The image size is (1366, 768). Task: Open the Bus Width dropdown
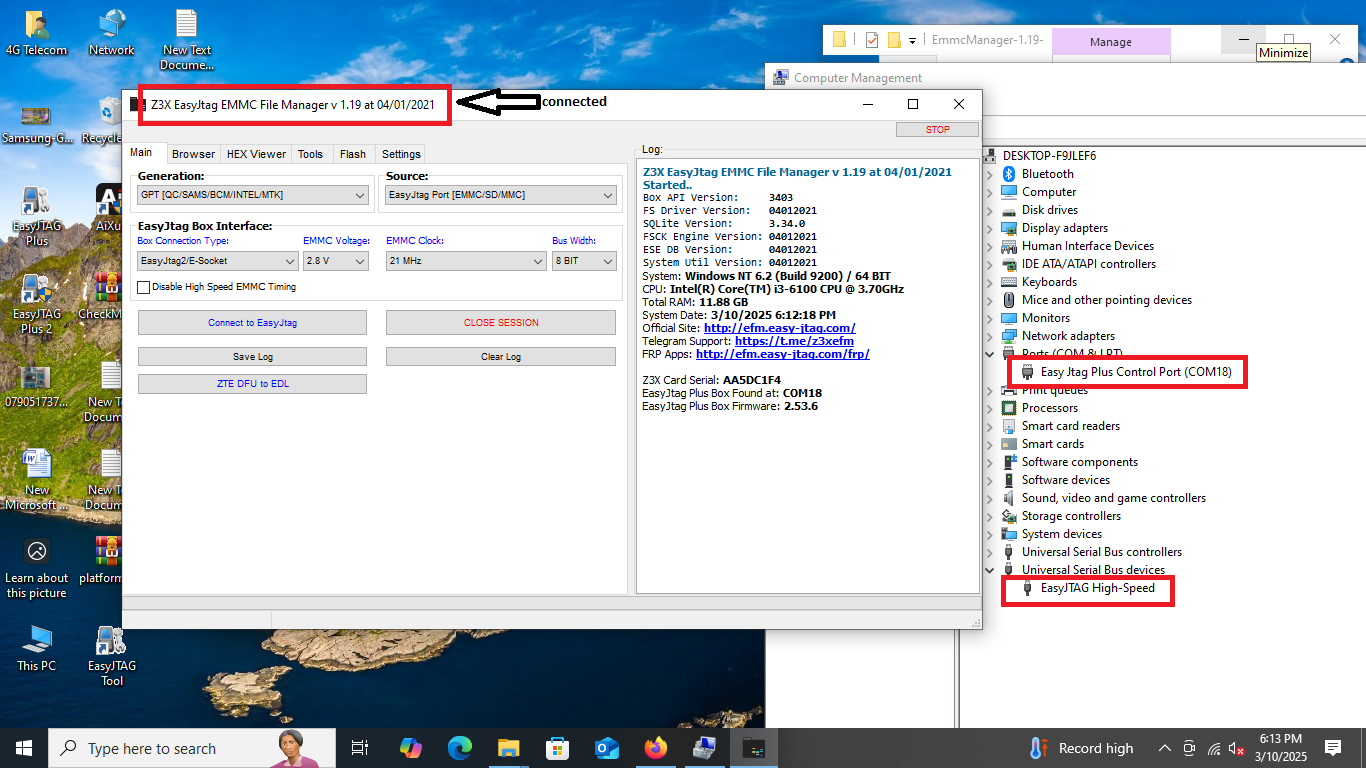(x=584, y=261)
